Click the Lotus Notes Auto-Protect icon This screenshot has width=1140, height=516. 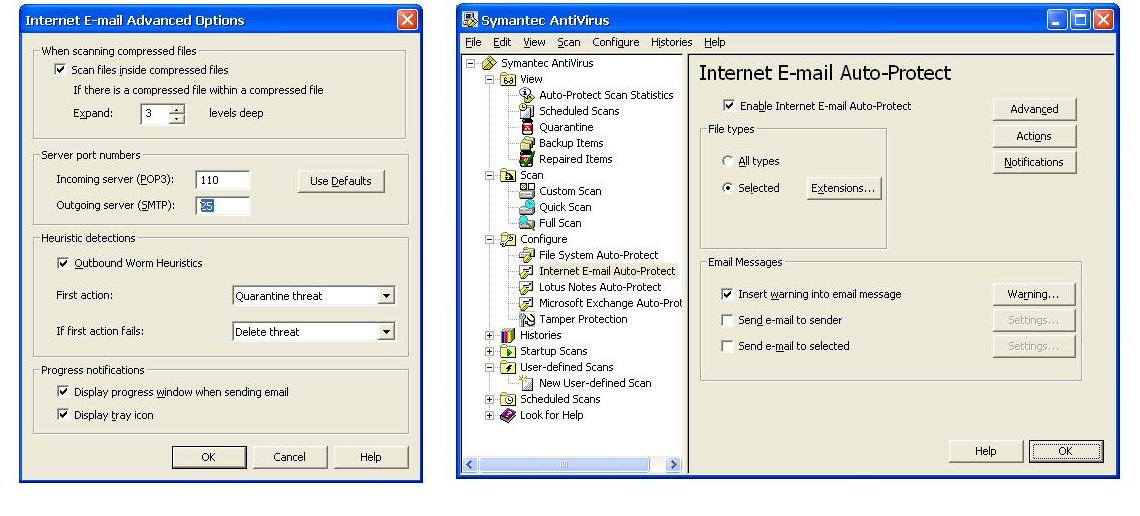click(527, 287)
